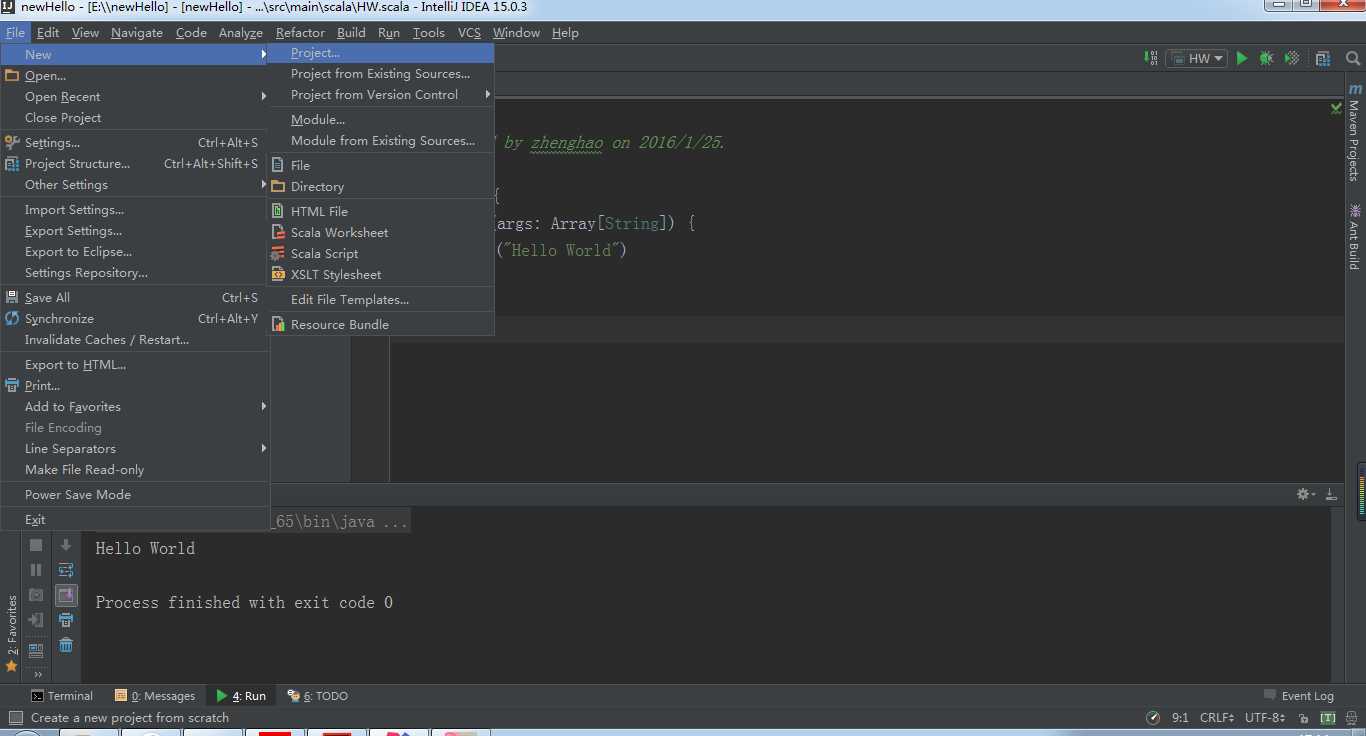Create a new Scala Script
The height and width of the screenshot is (736, 1366).
(x=381, y=254)
